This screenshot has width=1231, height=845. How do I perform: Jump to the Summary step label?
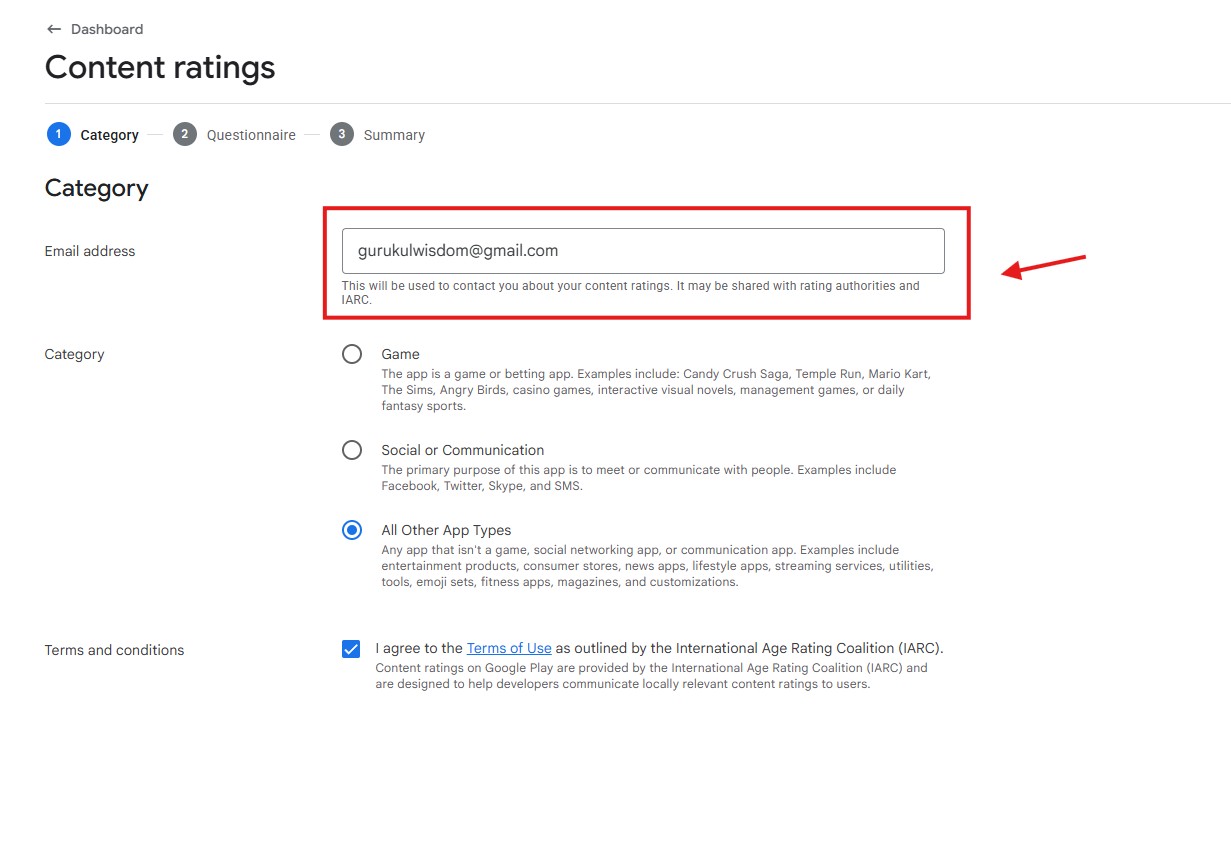pos(394,135)
